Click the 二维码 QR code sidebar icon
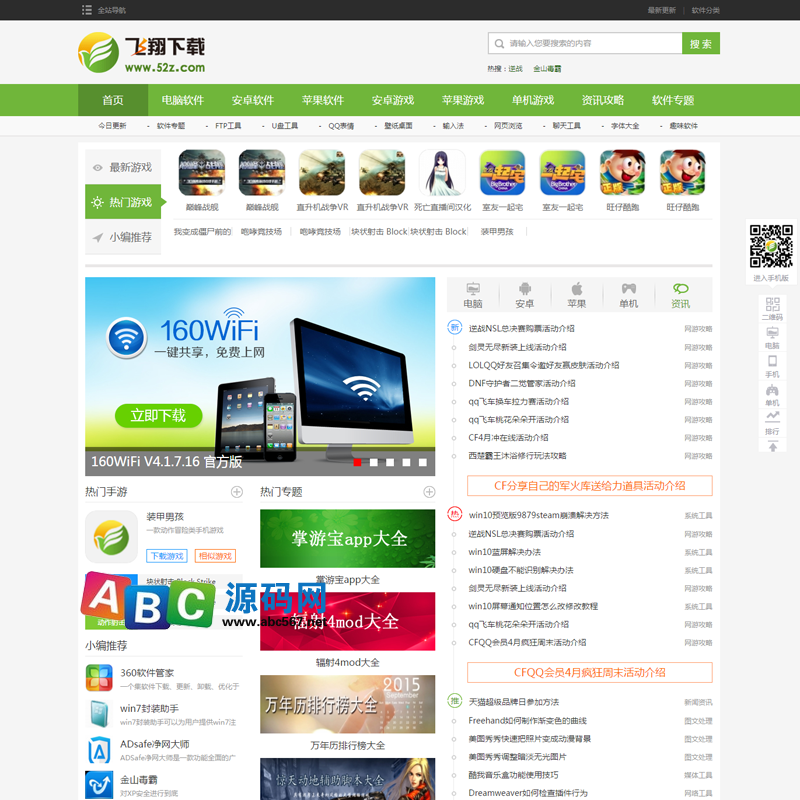Image resolution: width=800 pixels, height=800 pixels. (773, 304)
